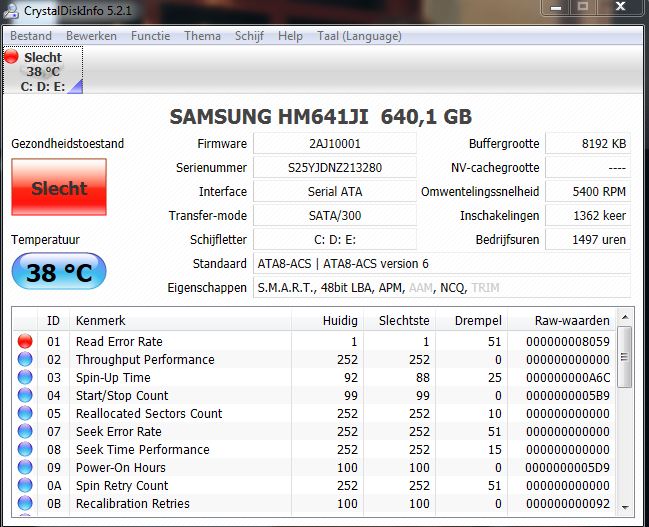
Task: Click raw value 000000008059
Action: [568, 341]
